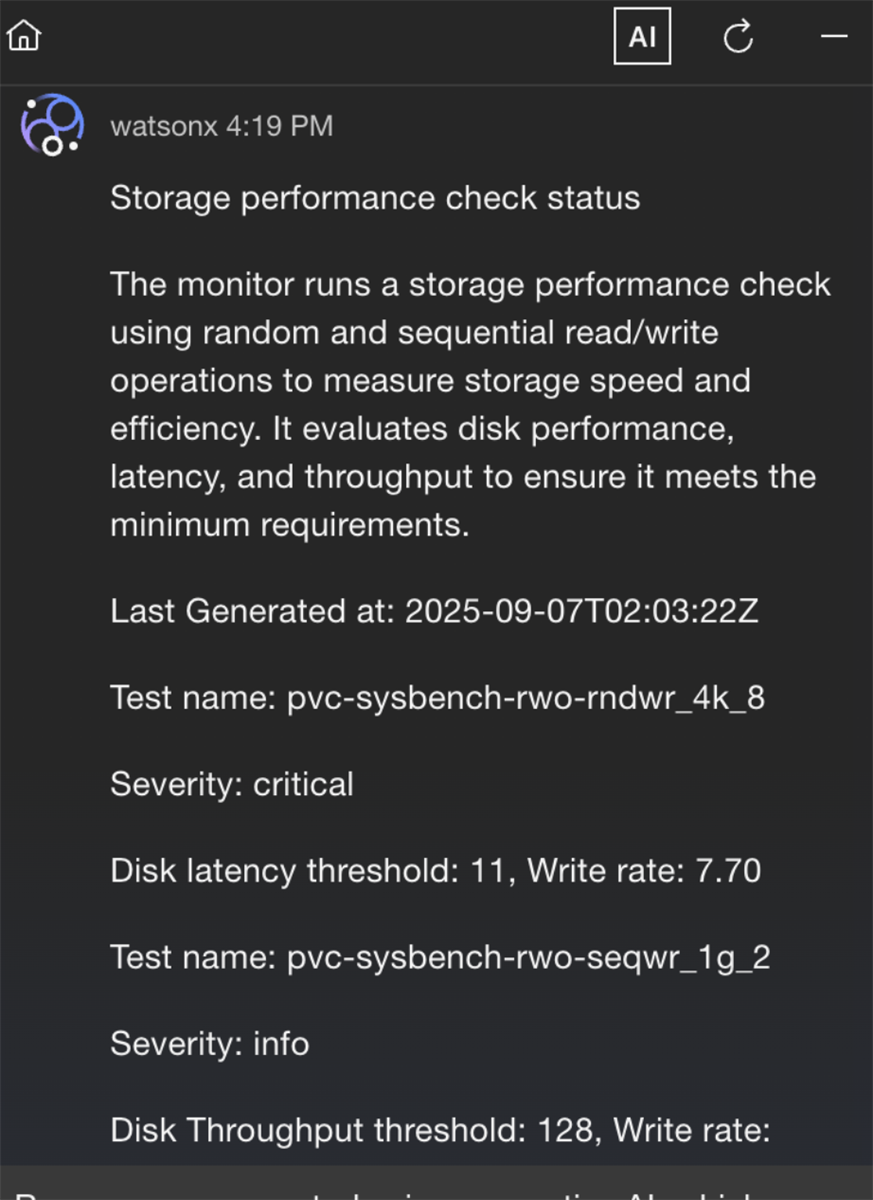Click the 2025-09-07T02:03:22Z timestamp value
Viewport: 873px width, 1200px height.
tap(581, 611)
